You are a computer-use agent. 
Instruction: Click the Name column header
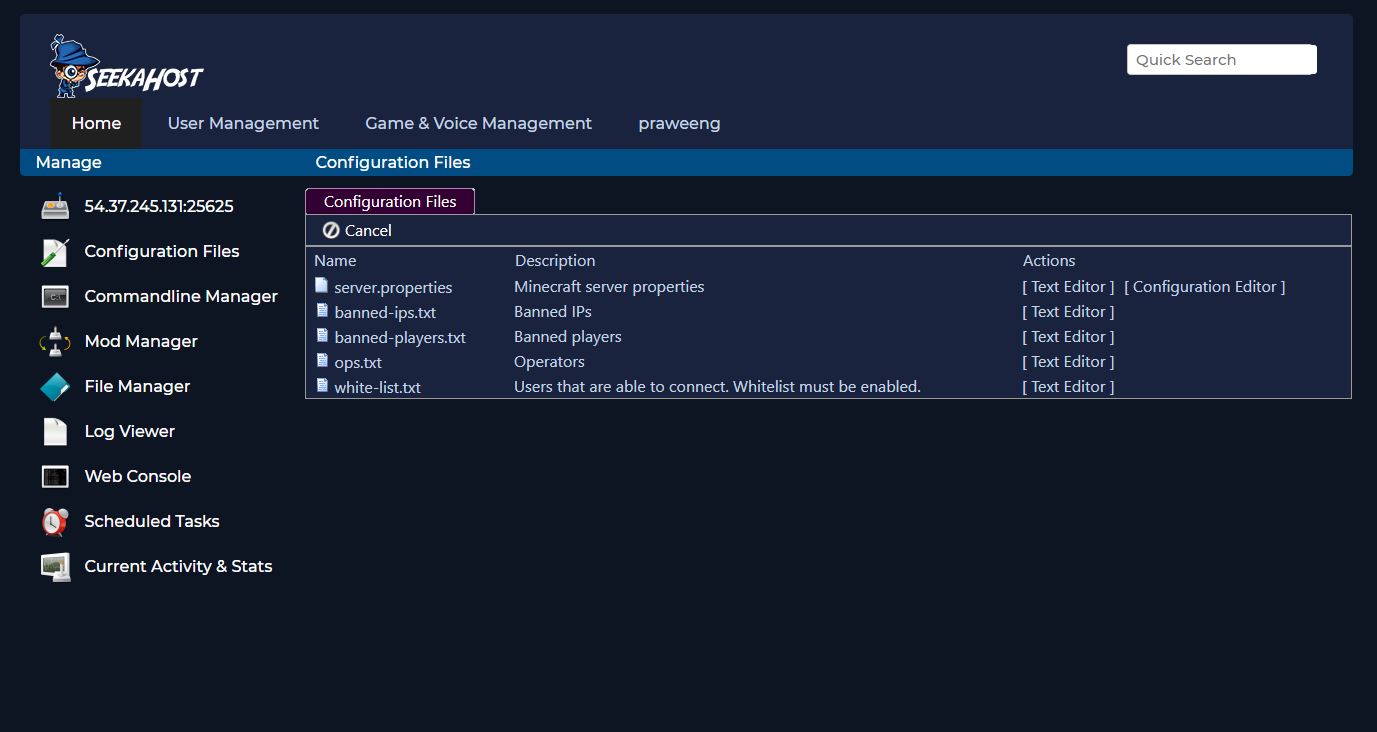335,261
